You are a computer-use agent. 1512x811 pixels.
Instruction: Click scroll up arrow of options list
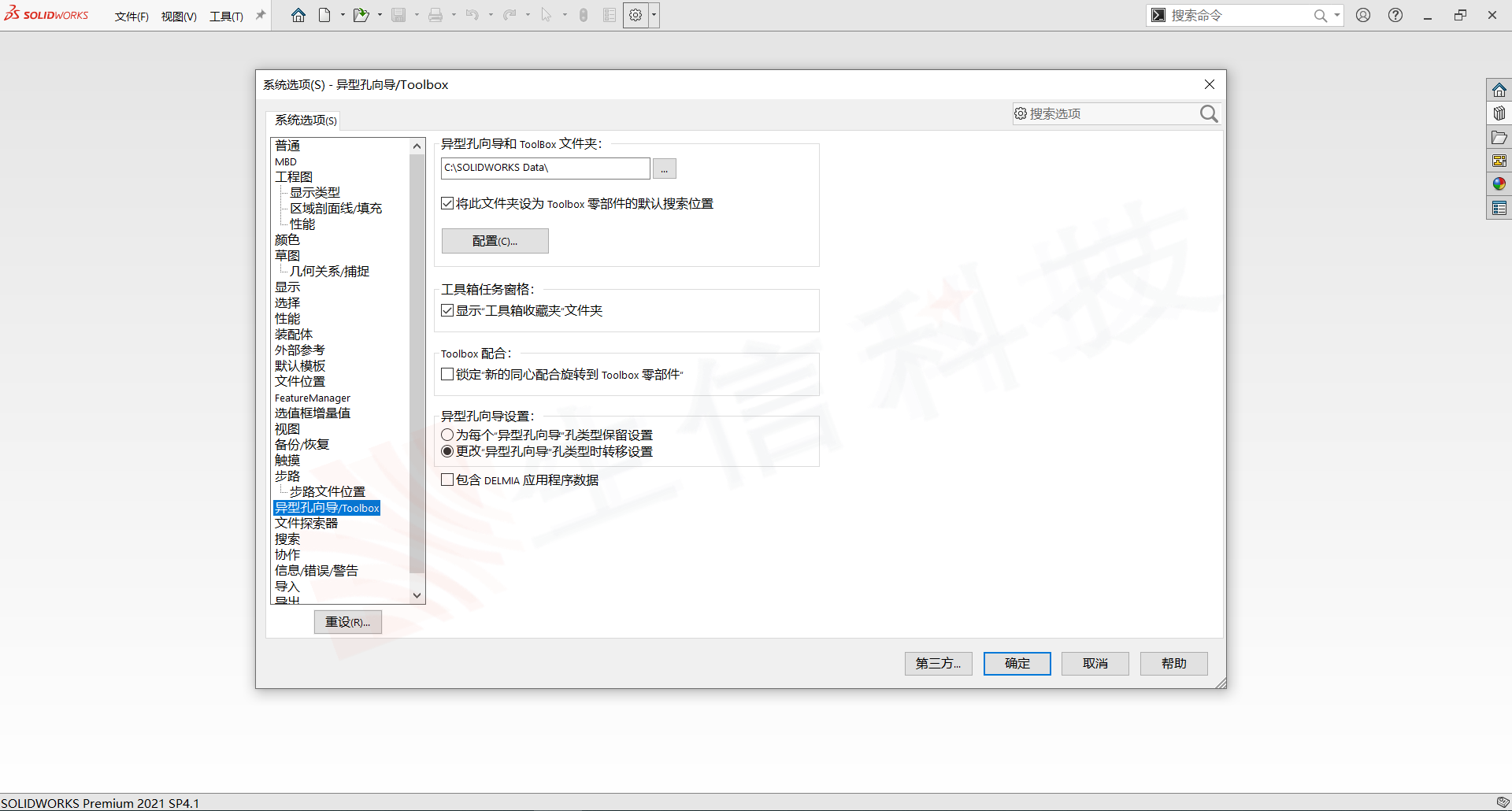[417, 146]
